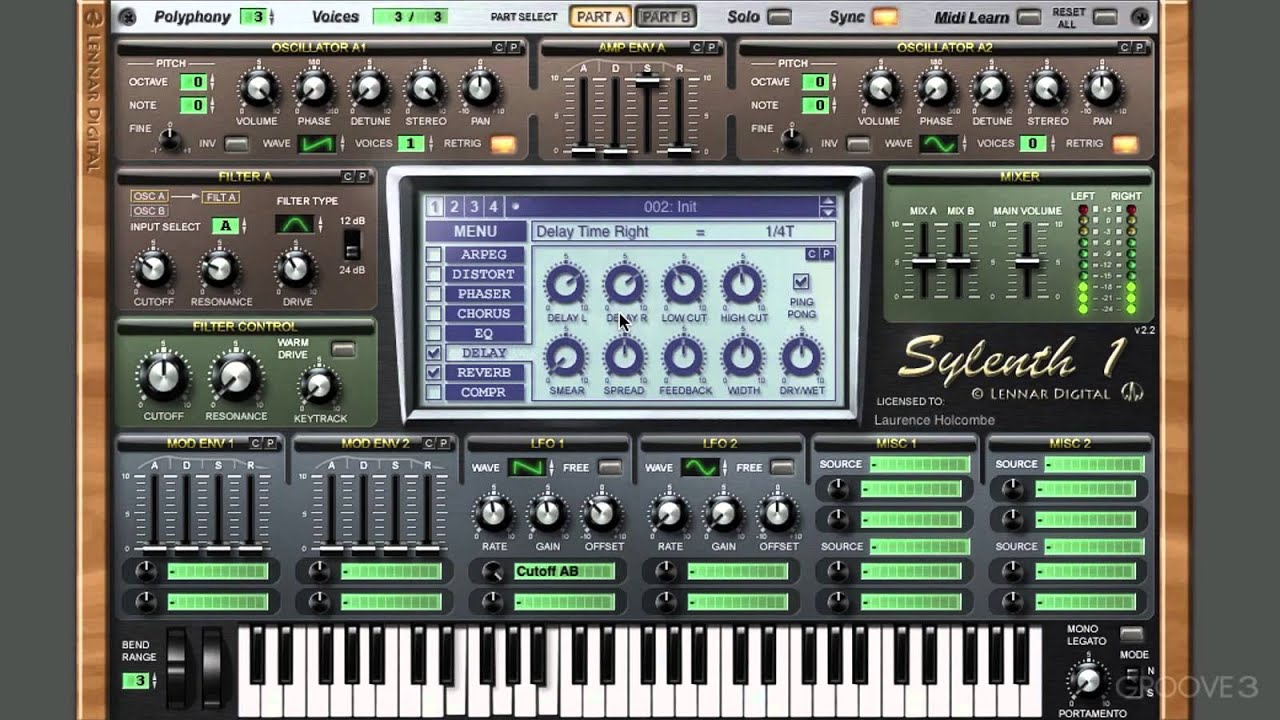The height and width of the screenshot is (720, 1280).
Task: Click Oscillator A1 Stereo knob
Action: (x=425, y=90)
